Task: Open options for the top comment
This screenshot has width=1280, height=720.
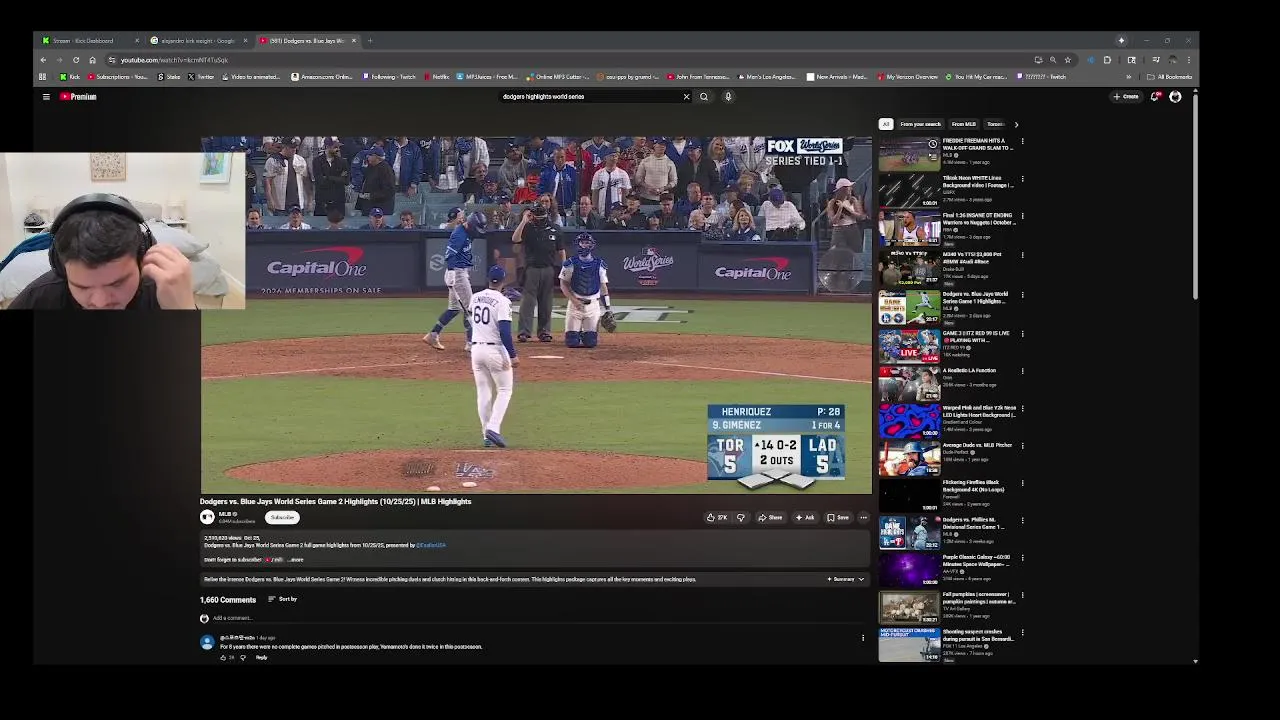Action: click(x=863, y=638)
